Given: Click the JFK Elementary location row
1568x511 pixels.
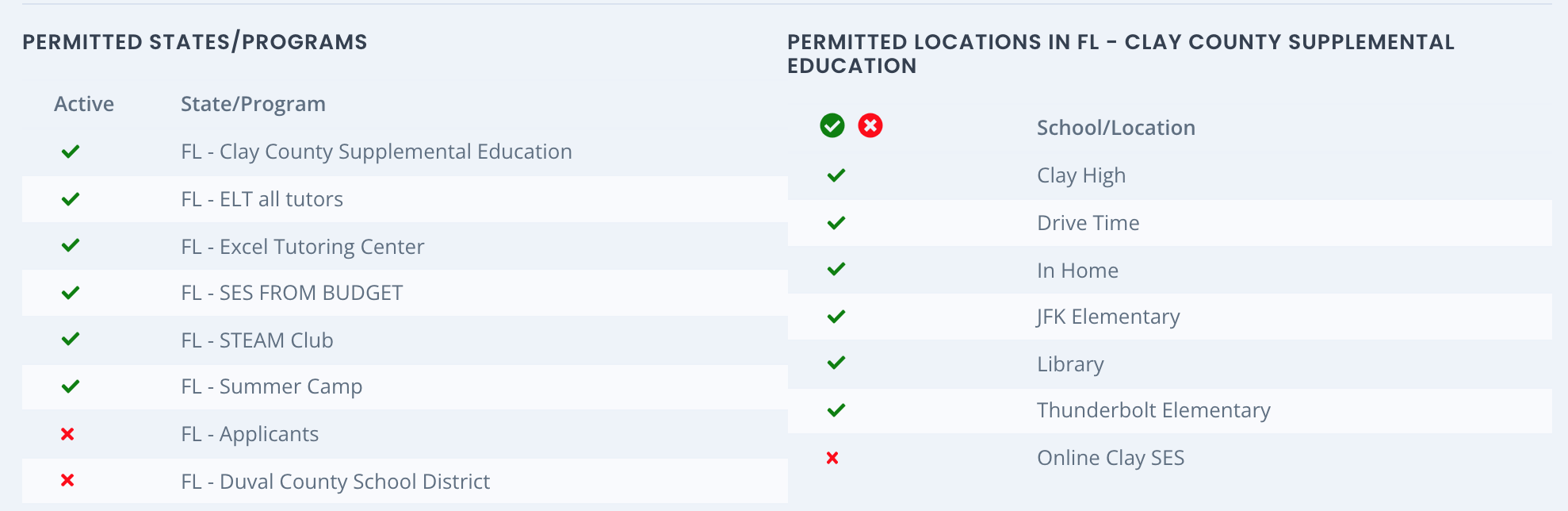Looking at the screenshot, I should pyautogui.click(x=1169, y=317).
